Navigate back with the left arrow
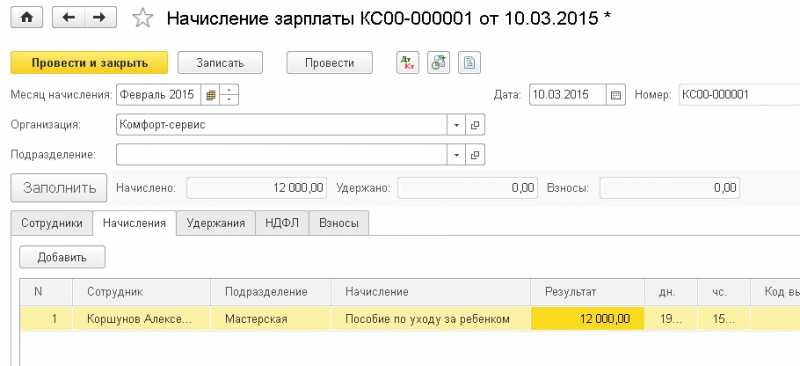The width and height of the screenshot is (800, 366). point(68,17)
